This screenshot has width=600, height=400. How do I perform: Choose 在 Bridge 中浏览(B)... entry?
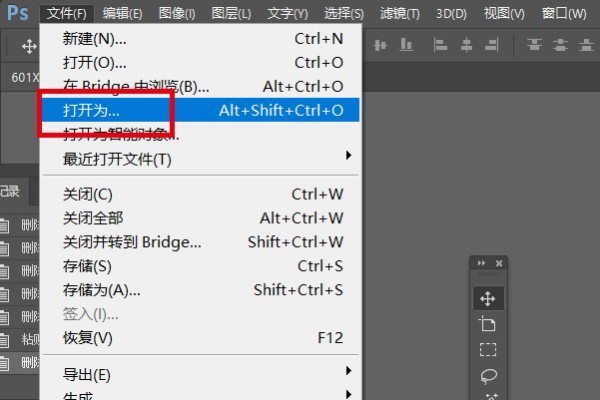click(x=201, y=87)
